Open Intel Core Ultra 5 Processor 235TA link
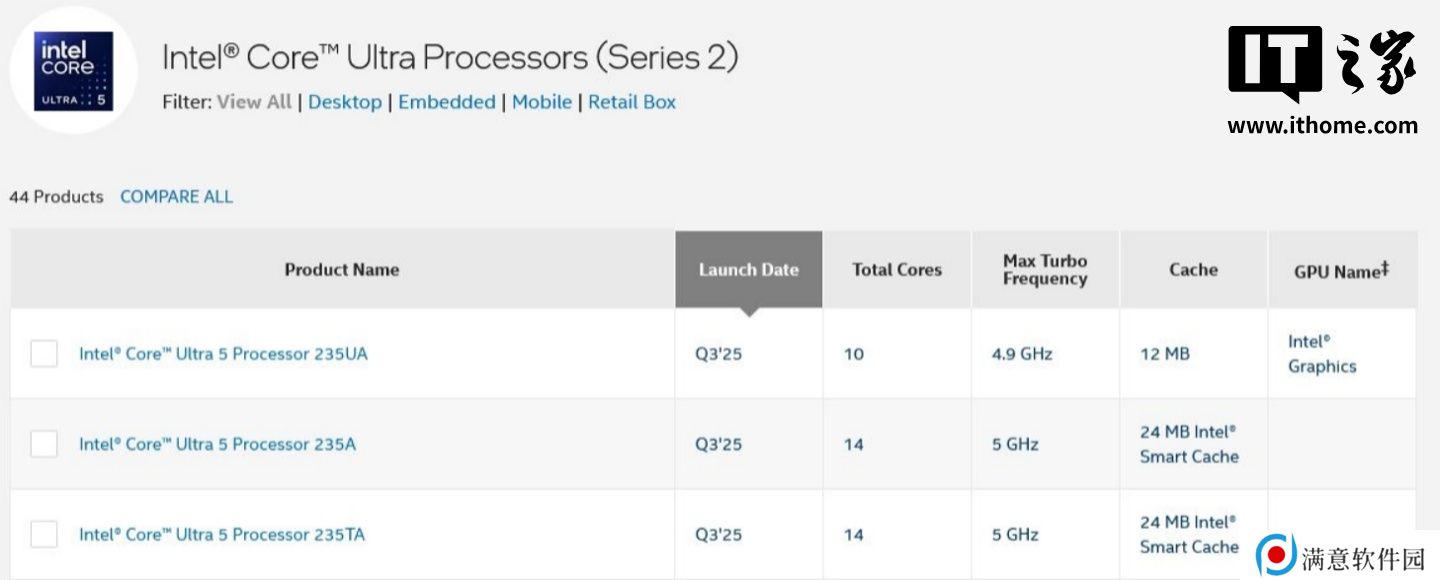The height and width of the screenshot is (580, 1440). coord(222,535)
